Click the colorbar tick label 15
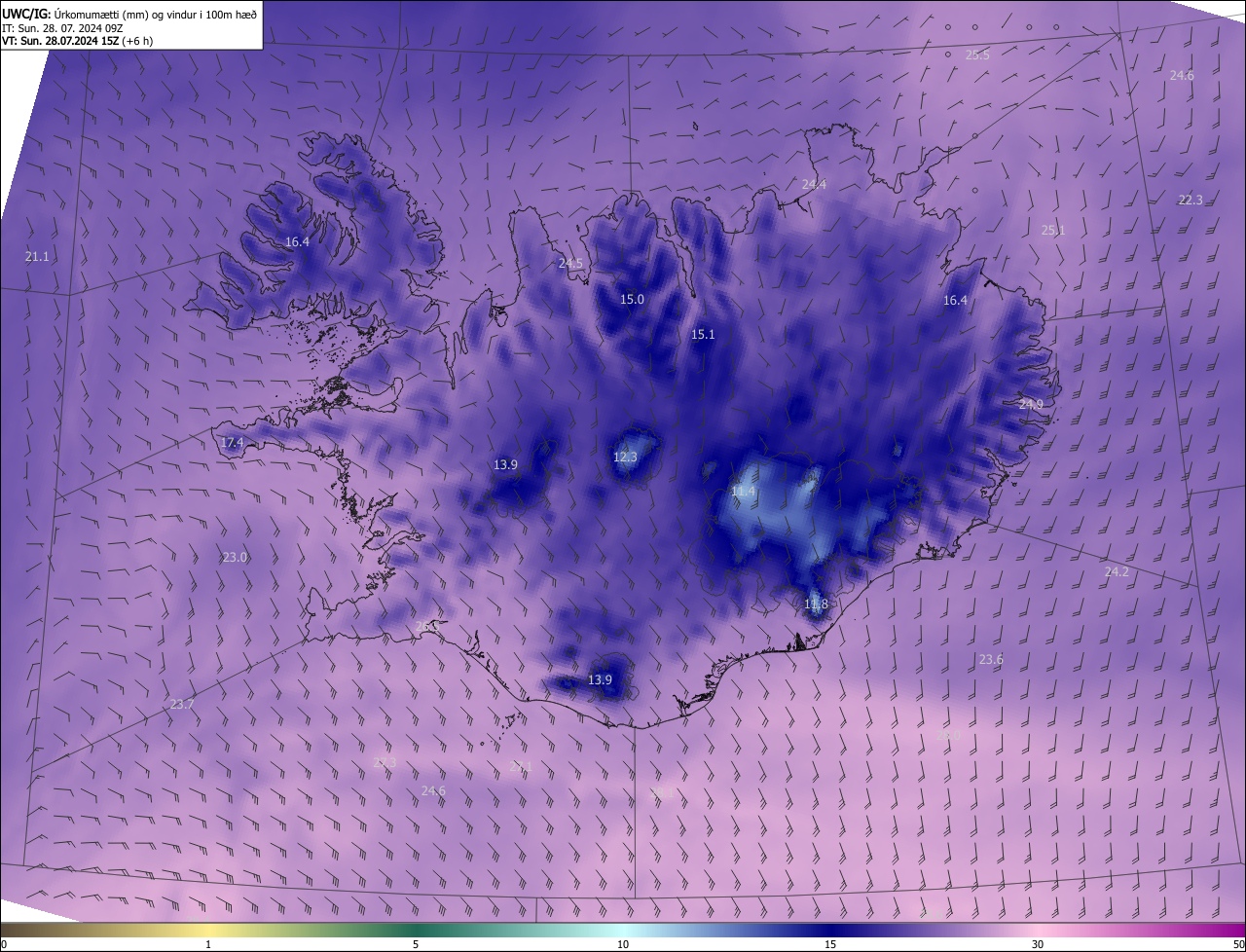Screen dimensions: 1246x952 pos(830,944)
